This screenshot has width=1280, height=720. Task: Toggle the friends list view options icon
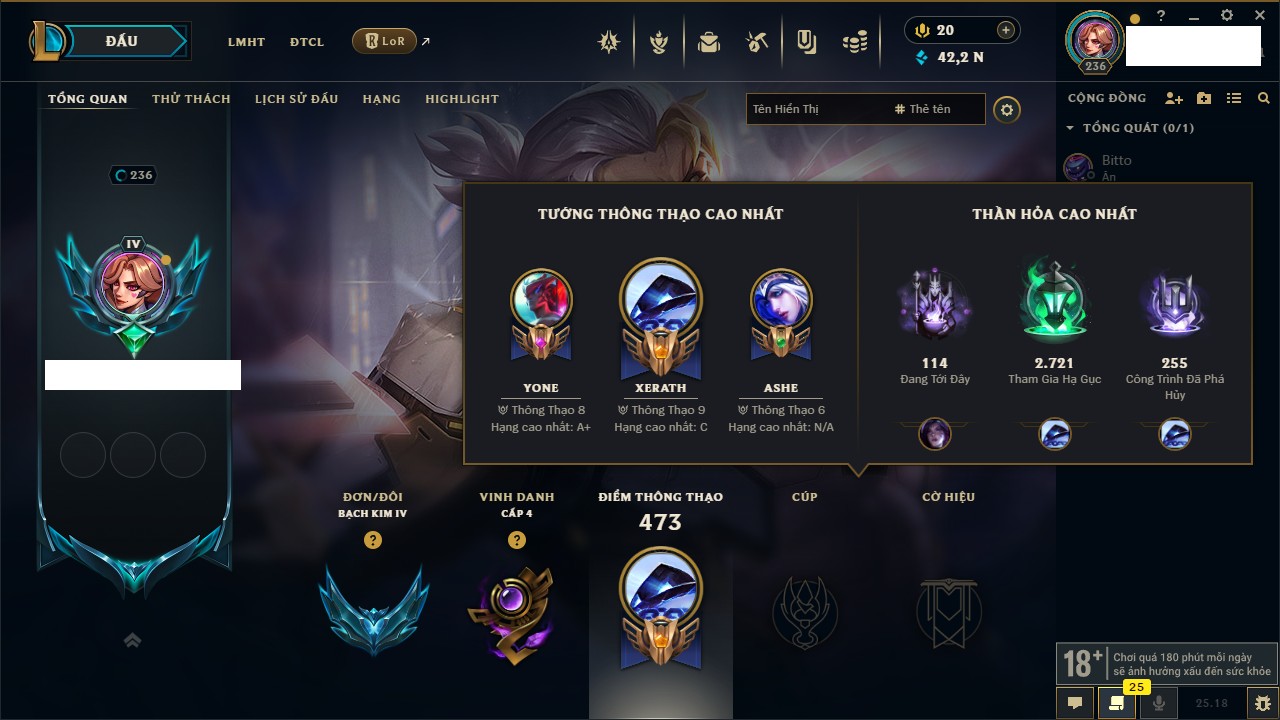1234,98
